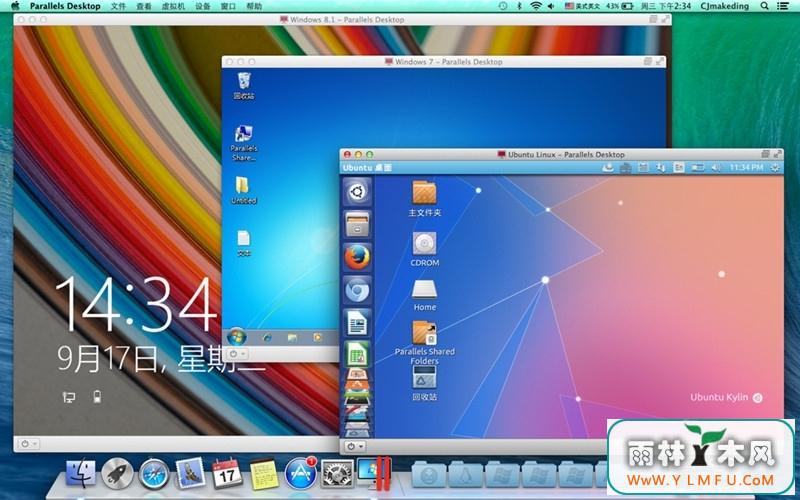
Task: Open App Store in the Dock
Action: [x=301, y=473]
